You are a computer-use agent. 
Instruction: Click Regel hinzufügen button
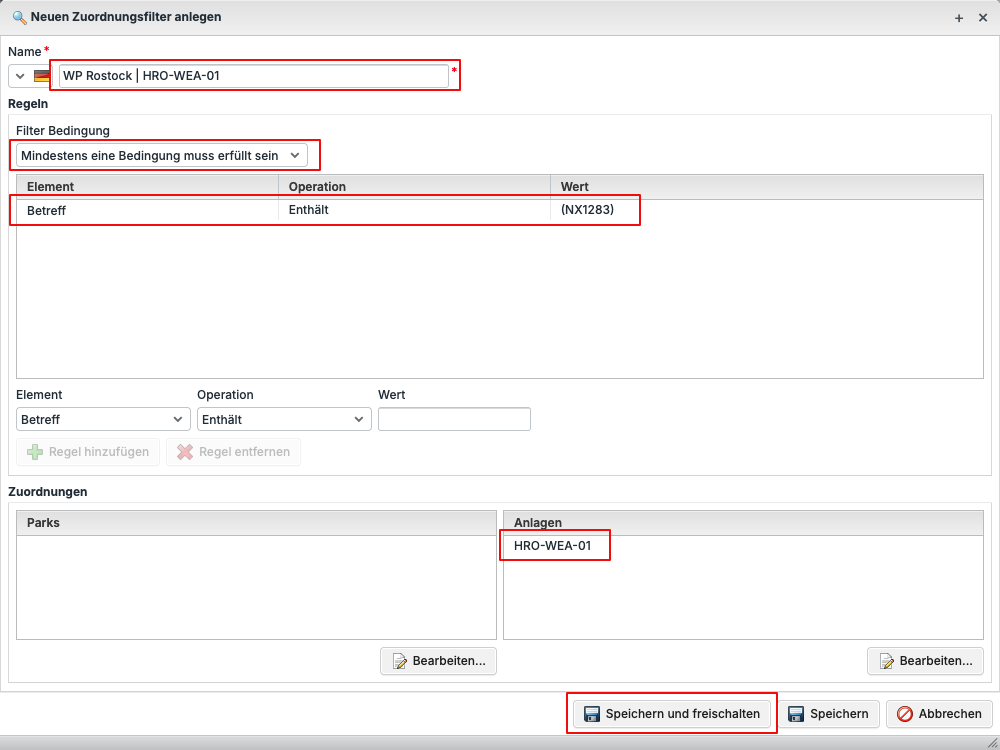click(x=88, y=452)
